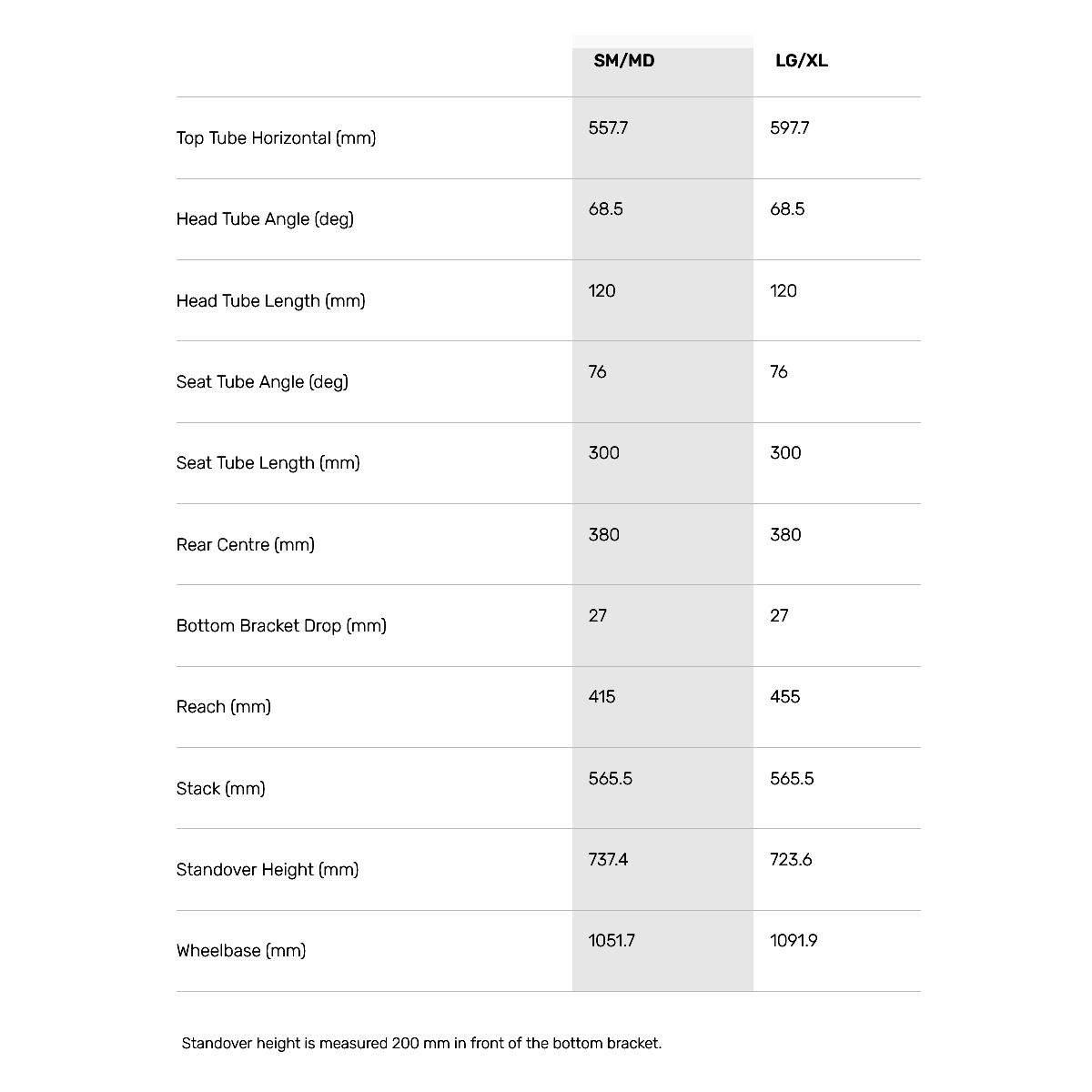Click the Wheelbase row label
1092x1092 pixels.
tap(240, 951)
